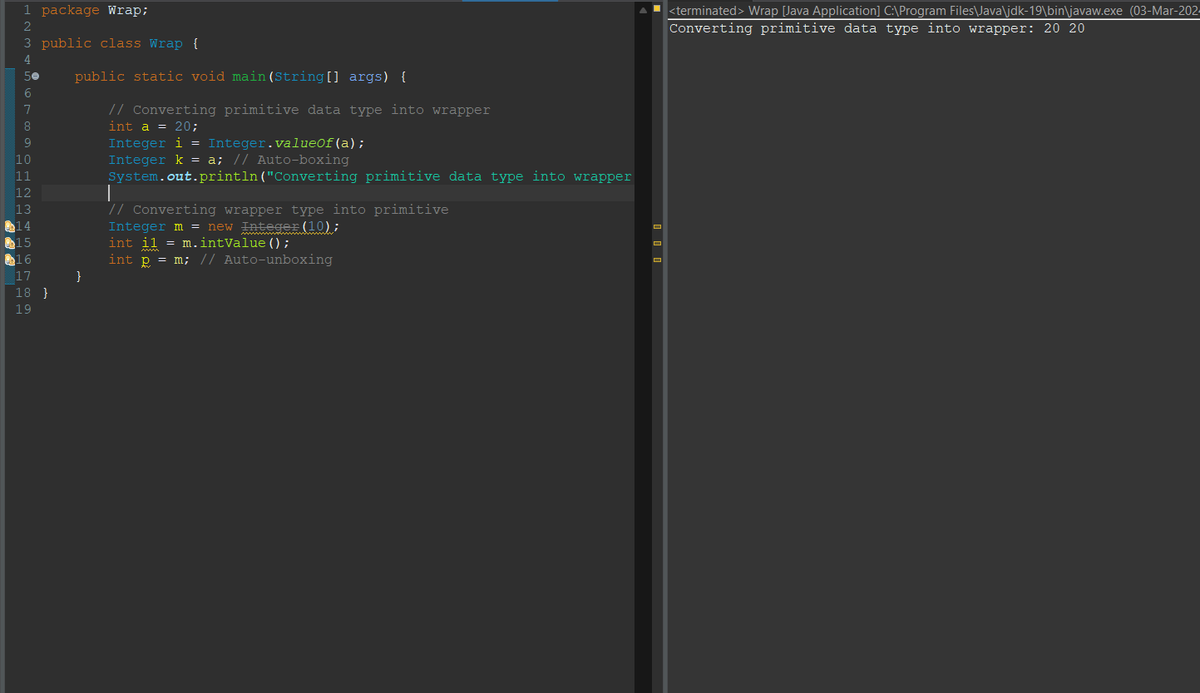Screen dimensions: 1200x693
Task: Click the '// Auto-boxing' comment
Action: pos(291,160)
